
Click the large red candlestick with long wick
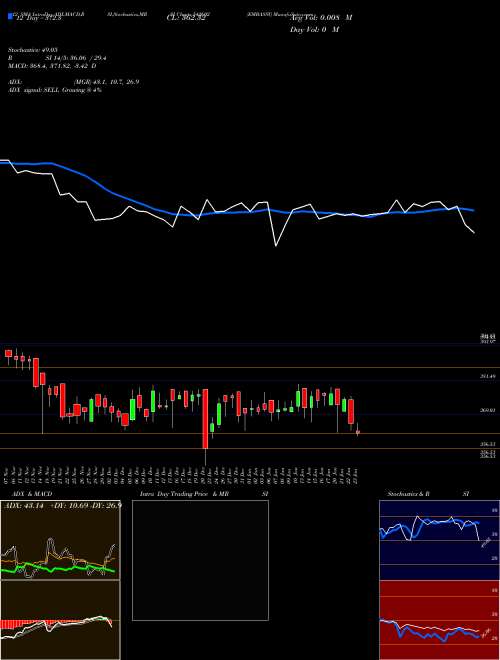pos(205,419)
